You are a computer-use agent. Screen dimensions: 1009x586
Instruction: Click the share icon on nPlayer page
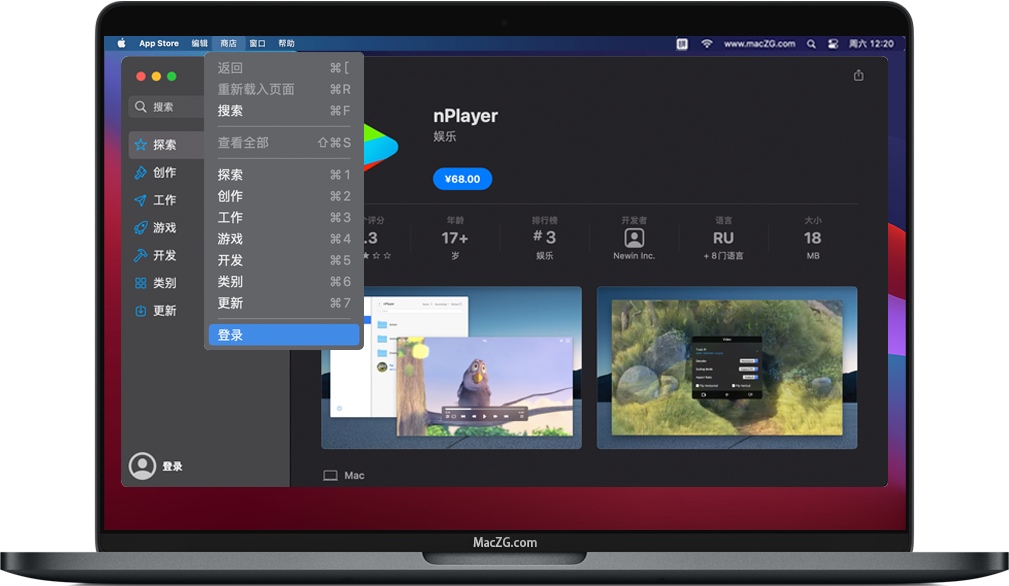coord(858,74)
